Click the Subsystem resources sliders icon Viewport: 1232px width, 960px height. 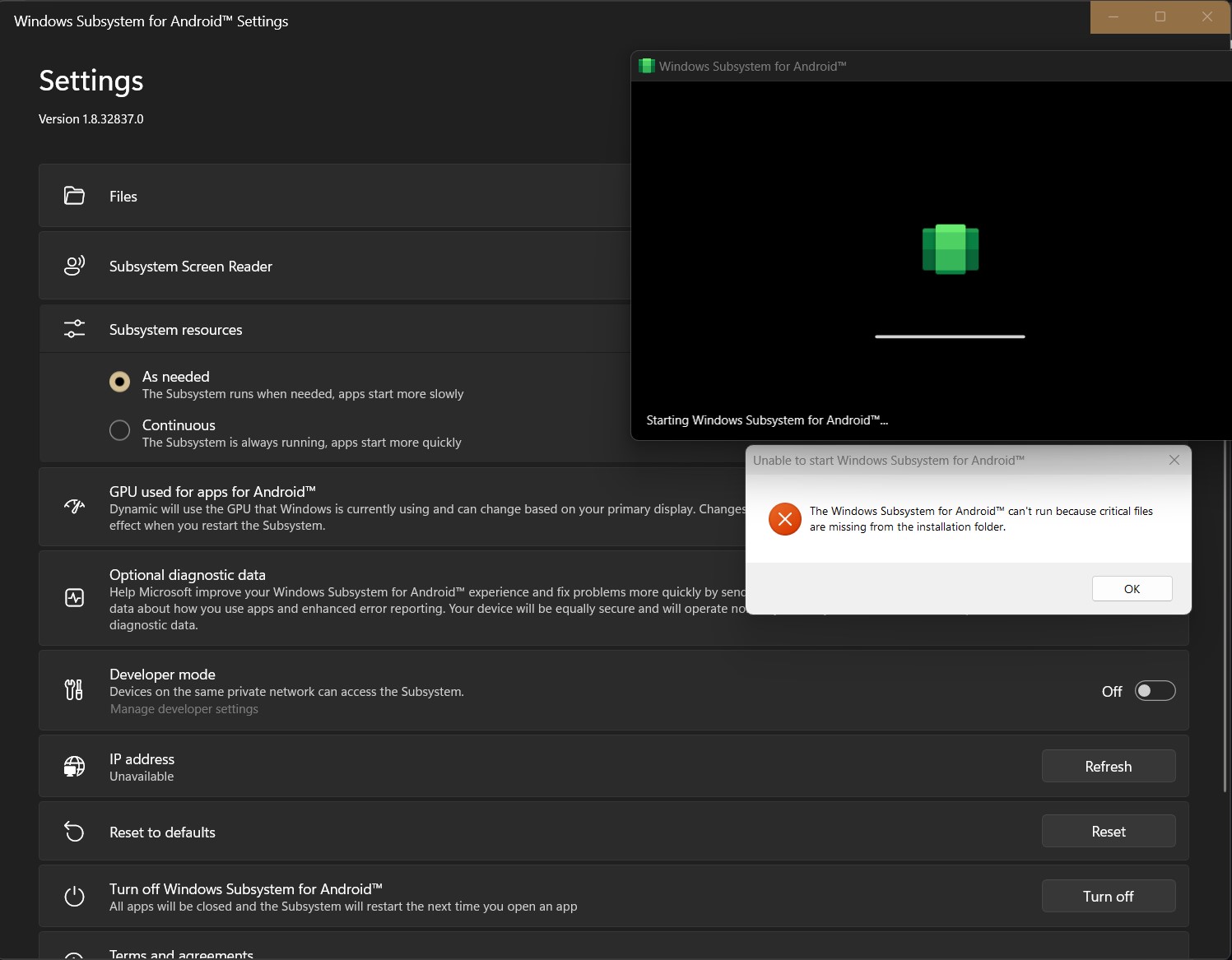pyautogui.click(x=74, y=329)
